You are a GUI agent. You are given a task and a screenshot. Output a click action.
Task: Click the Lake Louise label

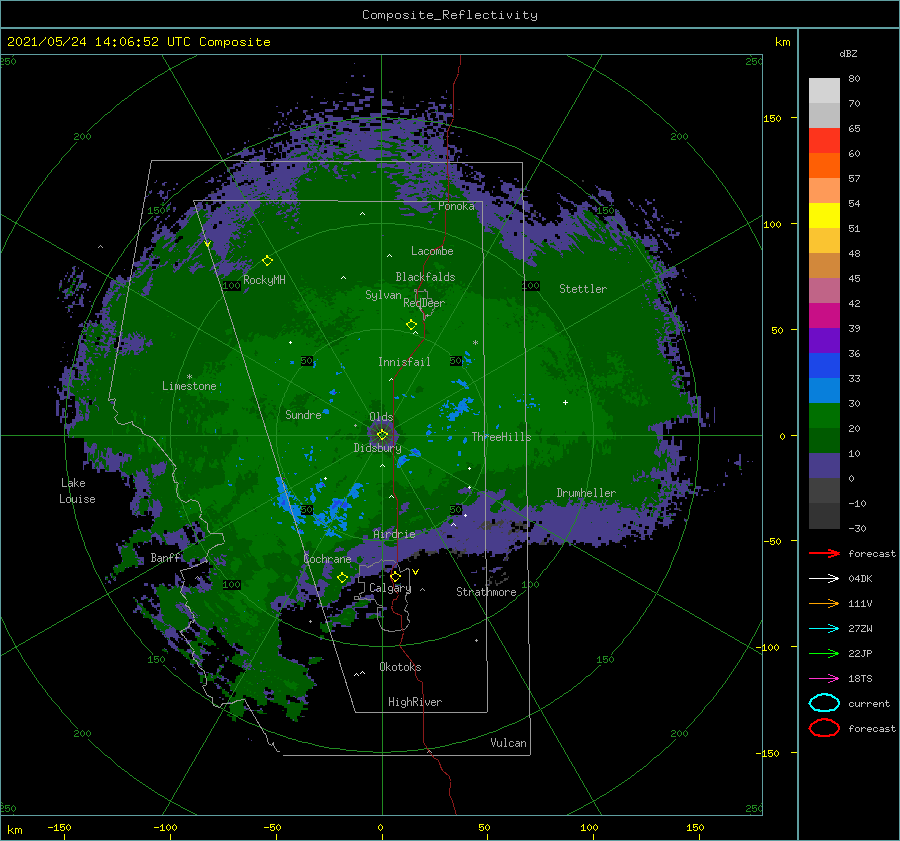pyautogui.click(x=77, y=491)
